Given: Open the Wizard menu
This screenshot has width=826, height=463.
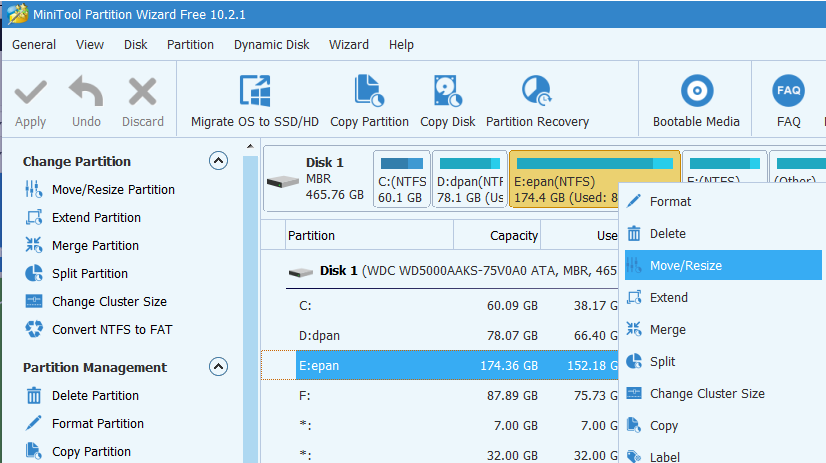Looking at the screenshot, I should point(349,45).
